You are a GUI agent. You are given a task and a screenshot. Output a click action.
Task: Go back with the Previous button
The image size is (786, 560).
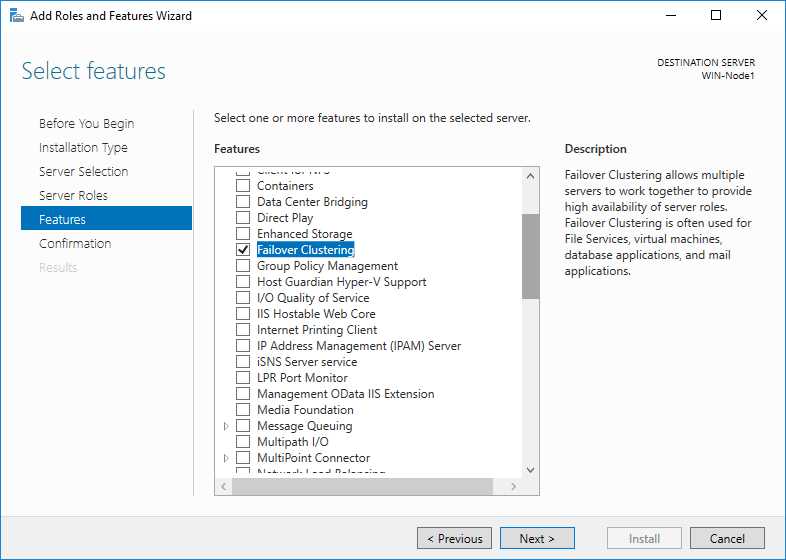pos(454,539)
